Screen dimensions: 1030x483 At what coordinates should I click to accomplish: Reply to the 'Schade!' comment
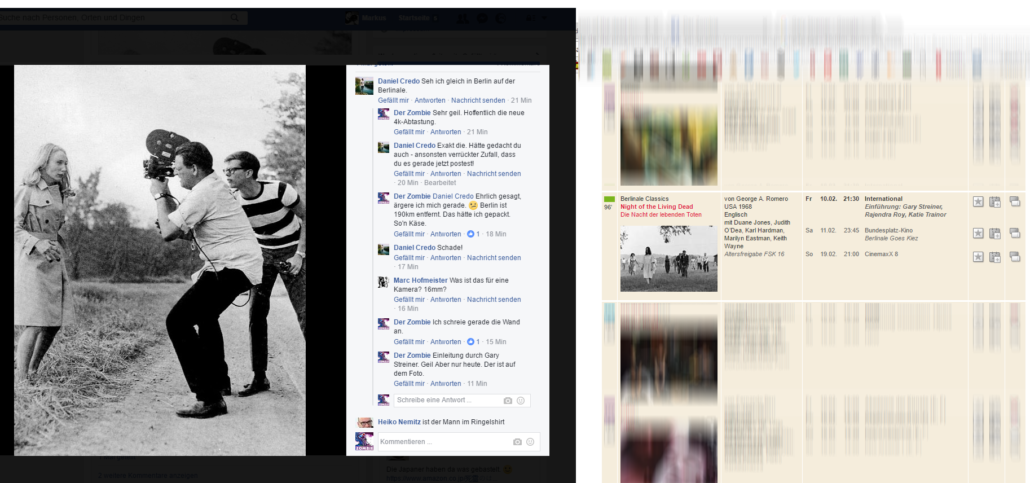(x=445, y=258)
